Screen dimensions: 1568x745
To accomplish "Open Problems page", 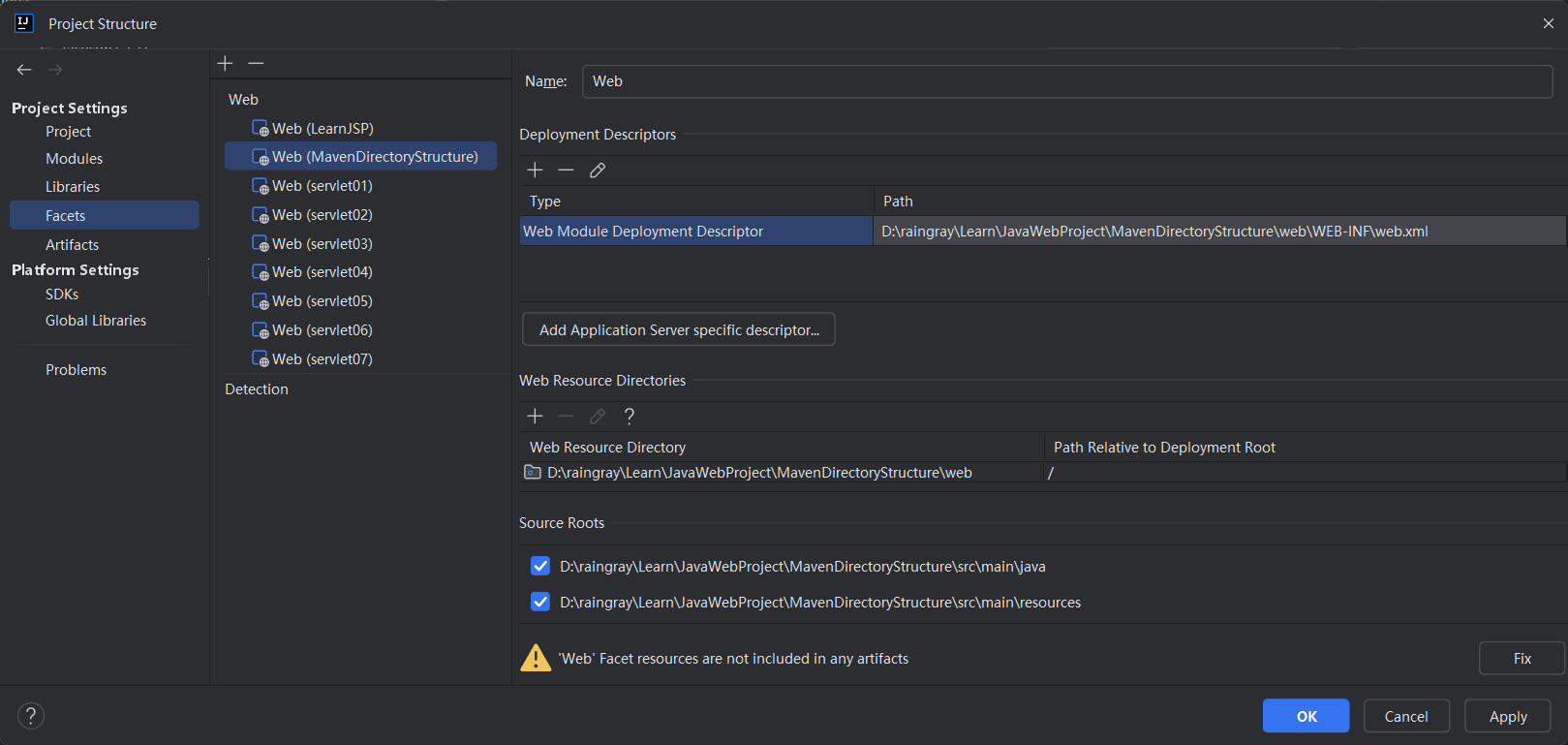I will tap(76, 370).
